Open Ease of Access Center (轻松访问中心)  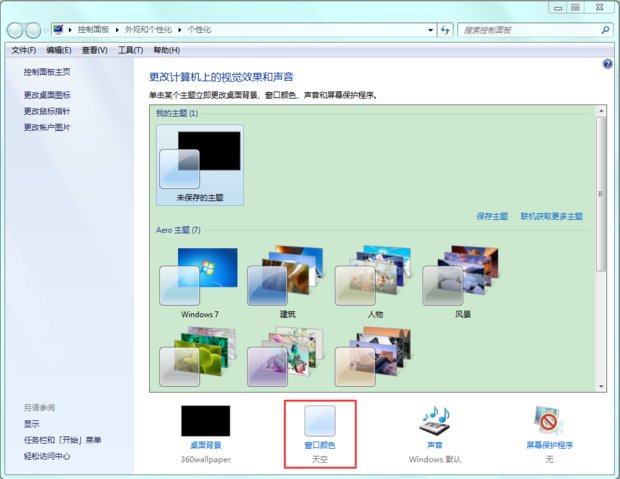tap(47, 456)
